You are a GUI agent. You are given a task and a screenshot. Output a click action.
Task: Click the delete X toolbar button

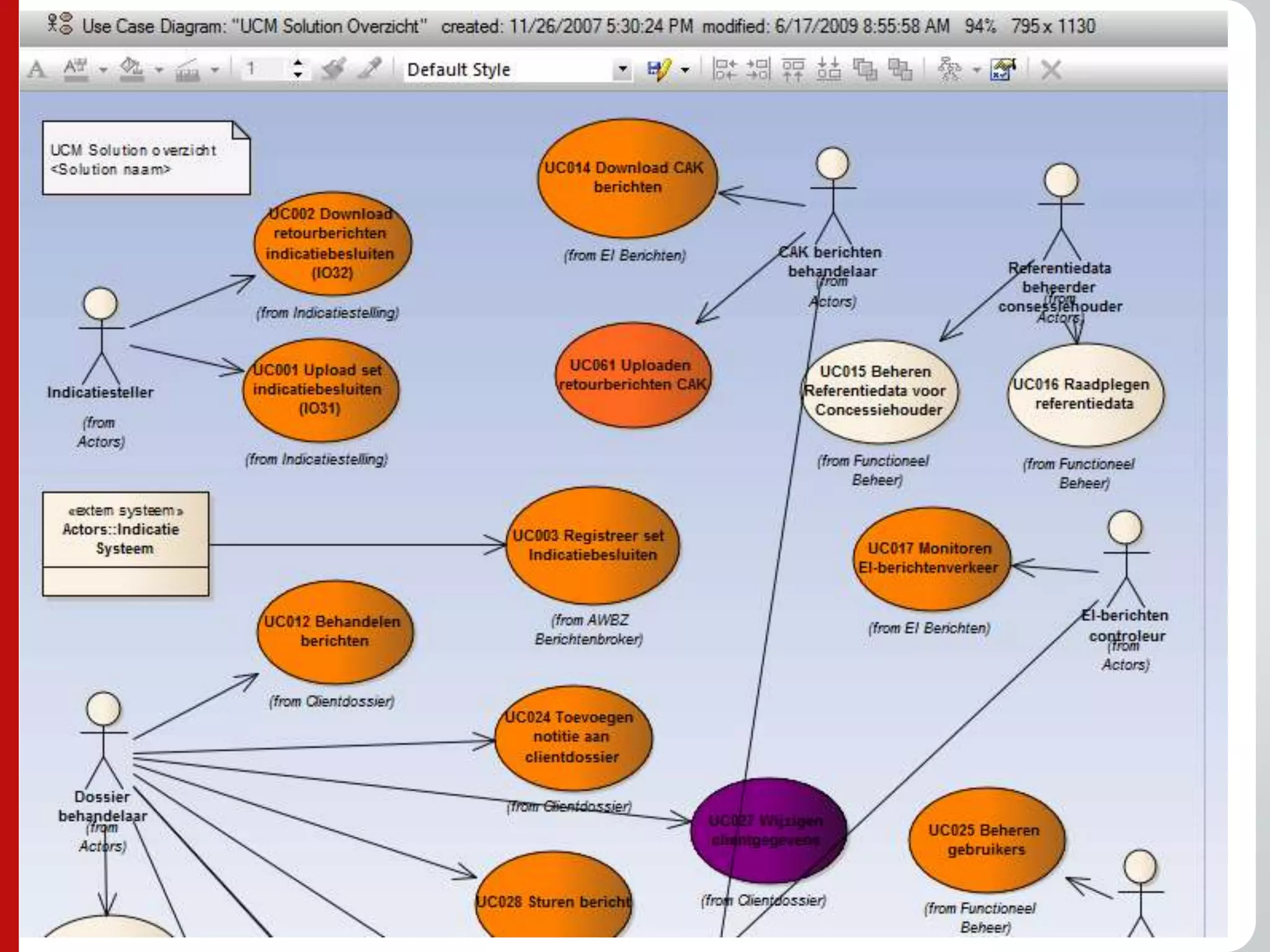1051,69
